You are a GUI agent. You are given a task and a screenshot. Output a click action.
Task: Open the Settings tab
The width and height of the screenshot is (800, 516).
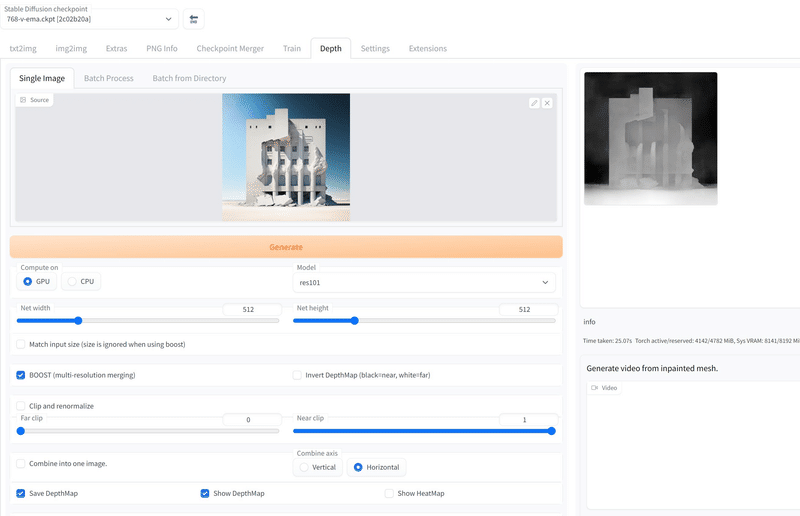tap(375, 48)
